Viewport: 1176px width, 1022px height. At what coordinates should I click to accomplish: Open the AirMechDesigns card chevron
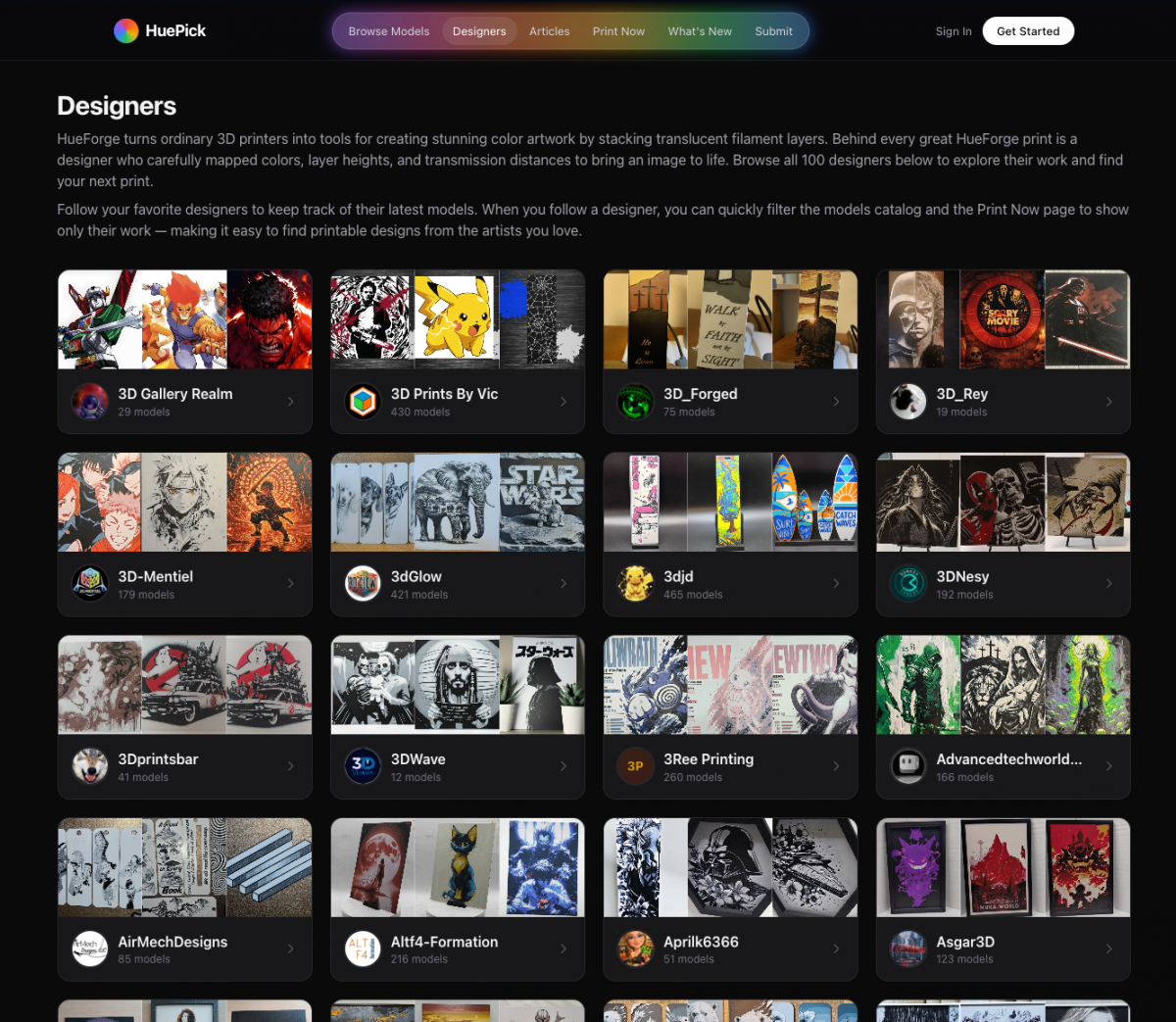[x=291, y=949]
